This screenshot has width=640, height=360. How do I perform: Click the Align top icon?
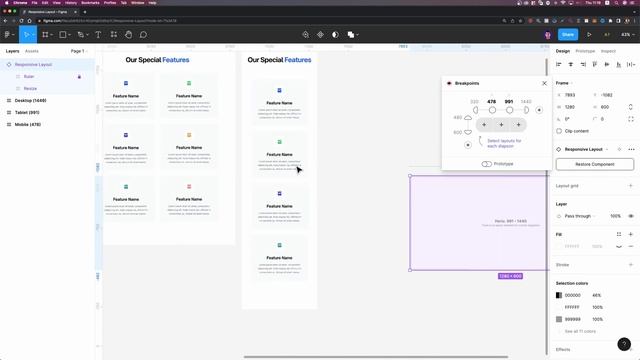(595, 64)
